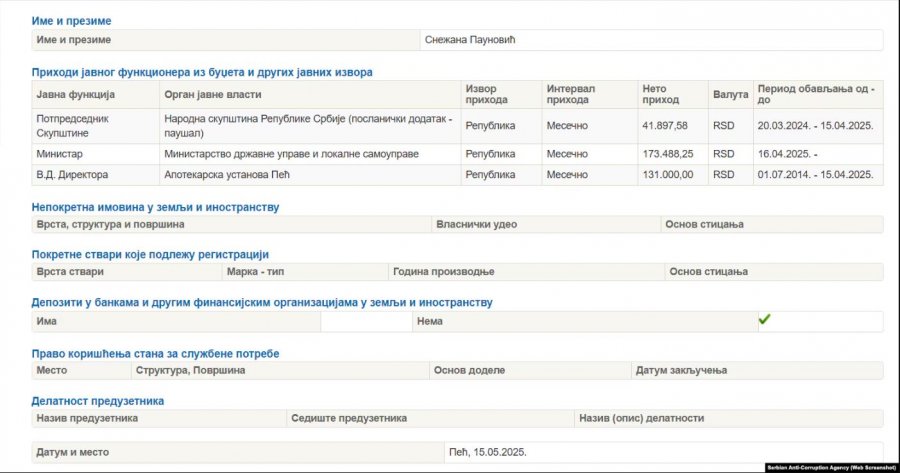Screen dimensions: 900x473
Task: Select the period 16.04.2025. -
Action: tap(788, 154)
